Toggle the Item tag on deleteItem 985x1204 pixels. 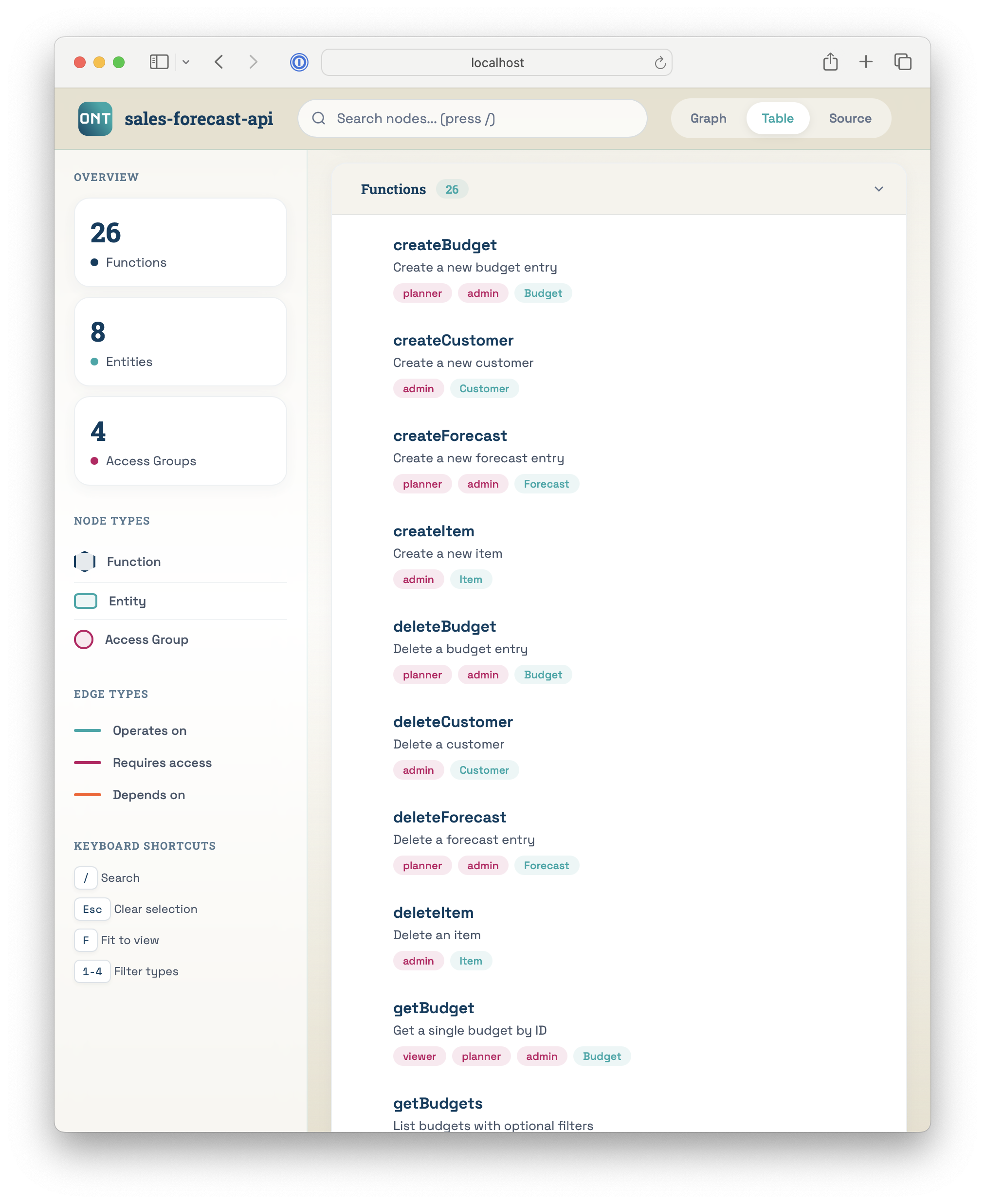point(471,961)
